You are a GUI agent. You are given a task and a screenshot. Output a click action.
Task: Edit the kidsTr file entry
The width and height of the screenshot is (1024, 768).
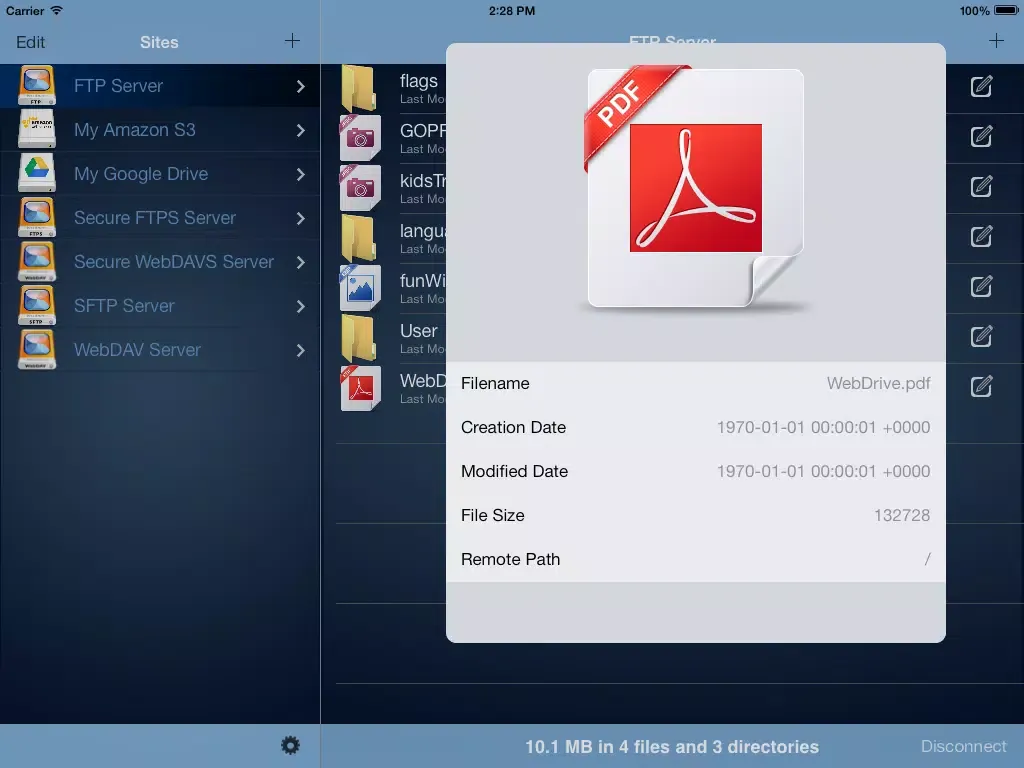click(x=981, y=186)
